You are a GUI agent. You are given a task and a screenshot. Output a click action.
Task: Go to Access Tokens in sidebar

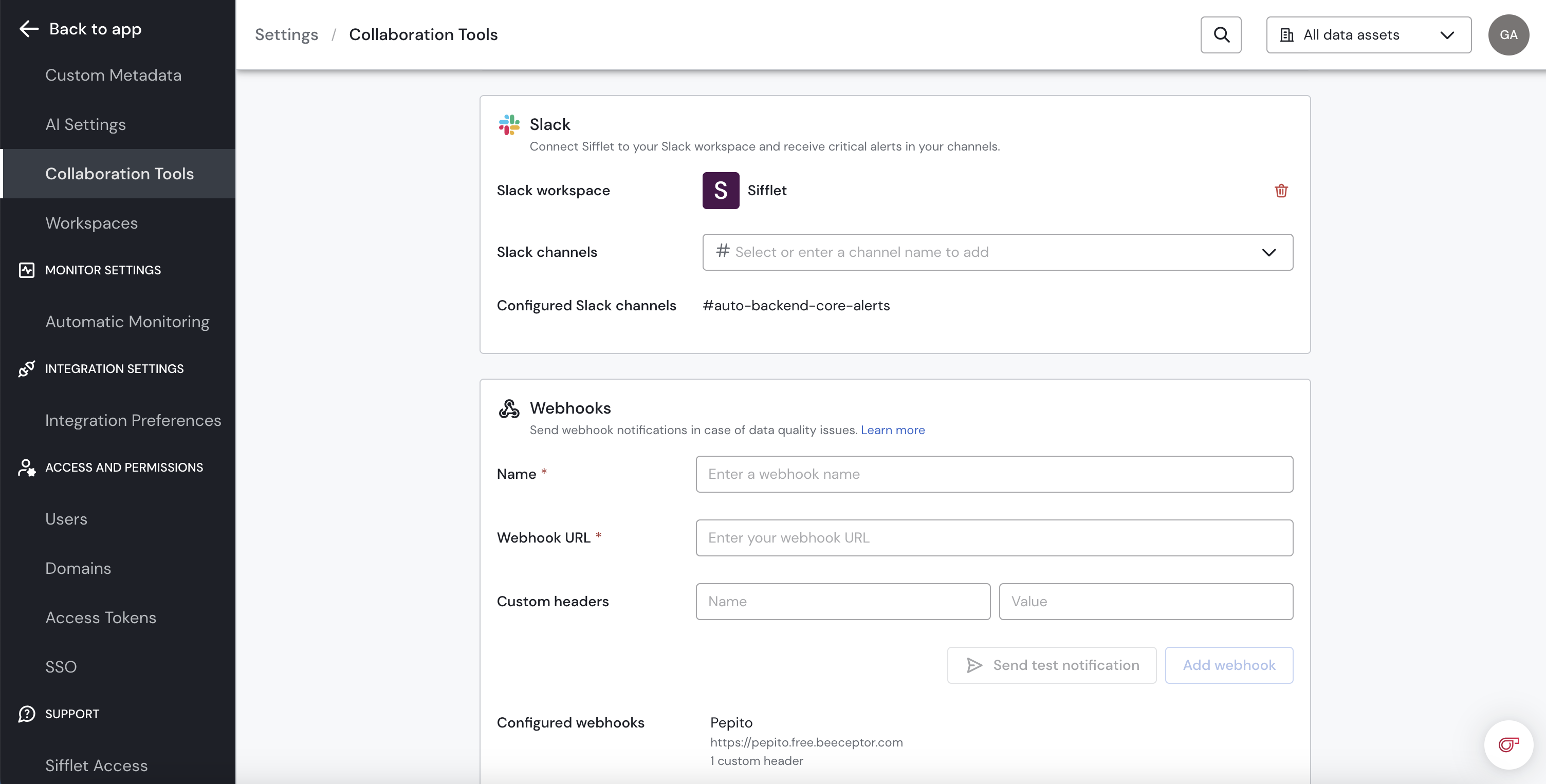(x=101, y=617)
